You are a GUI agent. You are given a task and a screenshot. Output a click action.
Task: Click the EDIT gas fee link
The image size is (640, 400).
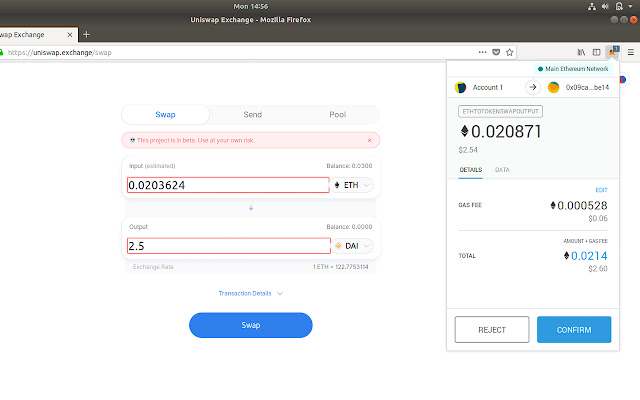pos(601,190)
